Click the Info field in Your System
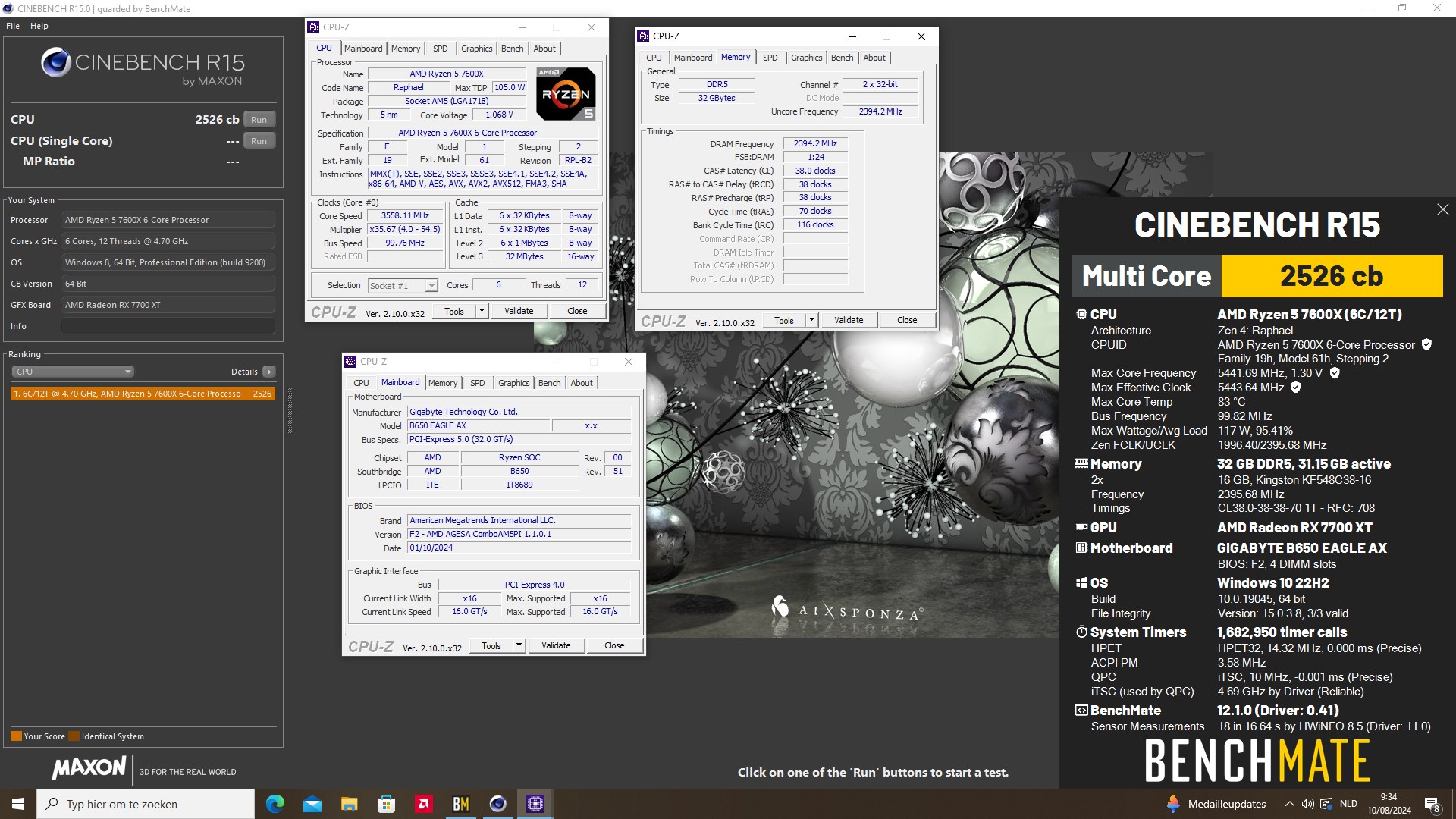 pos(168,326)
